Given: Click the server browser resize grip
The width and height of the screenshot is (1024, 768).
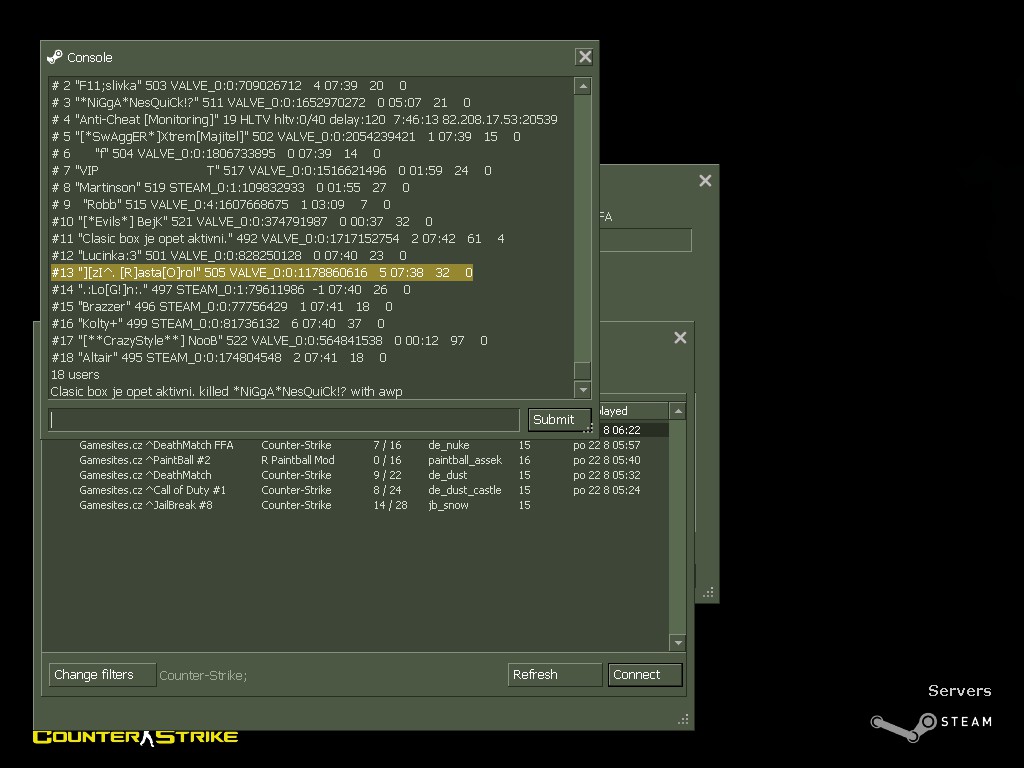Looking at the screenshot, I should 683,720.
